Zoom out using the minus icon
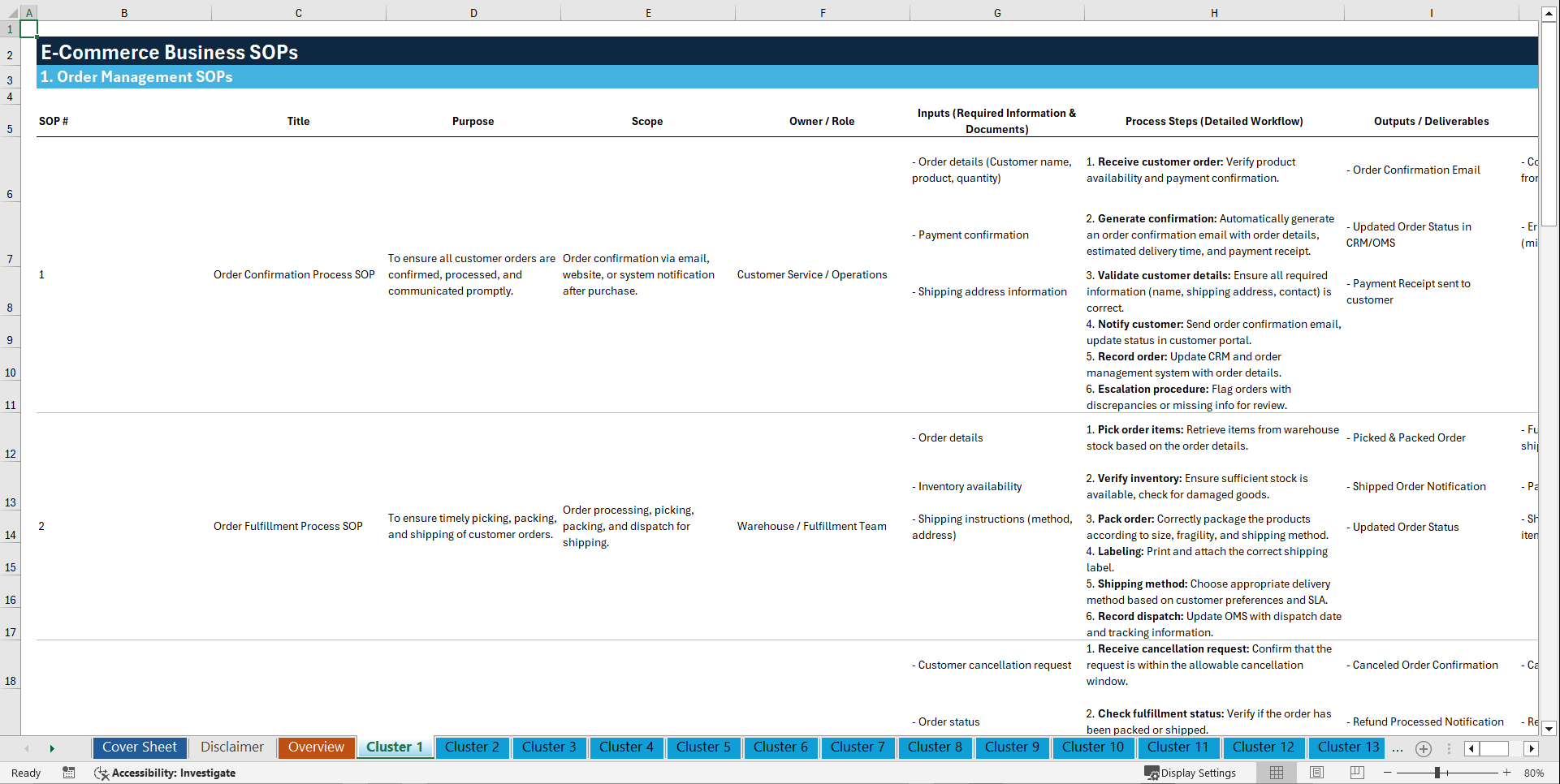This screenshot has width=1560, height=784. pyautogui.click(x=1388, y=773)
